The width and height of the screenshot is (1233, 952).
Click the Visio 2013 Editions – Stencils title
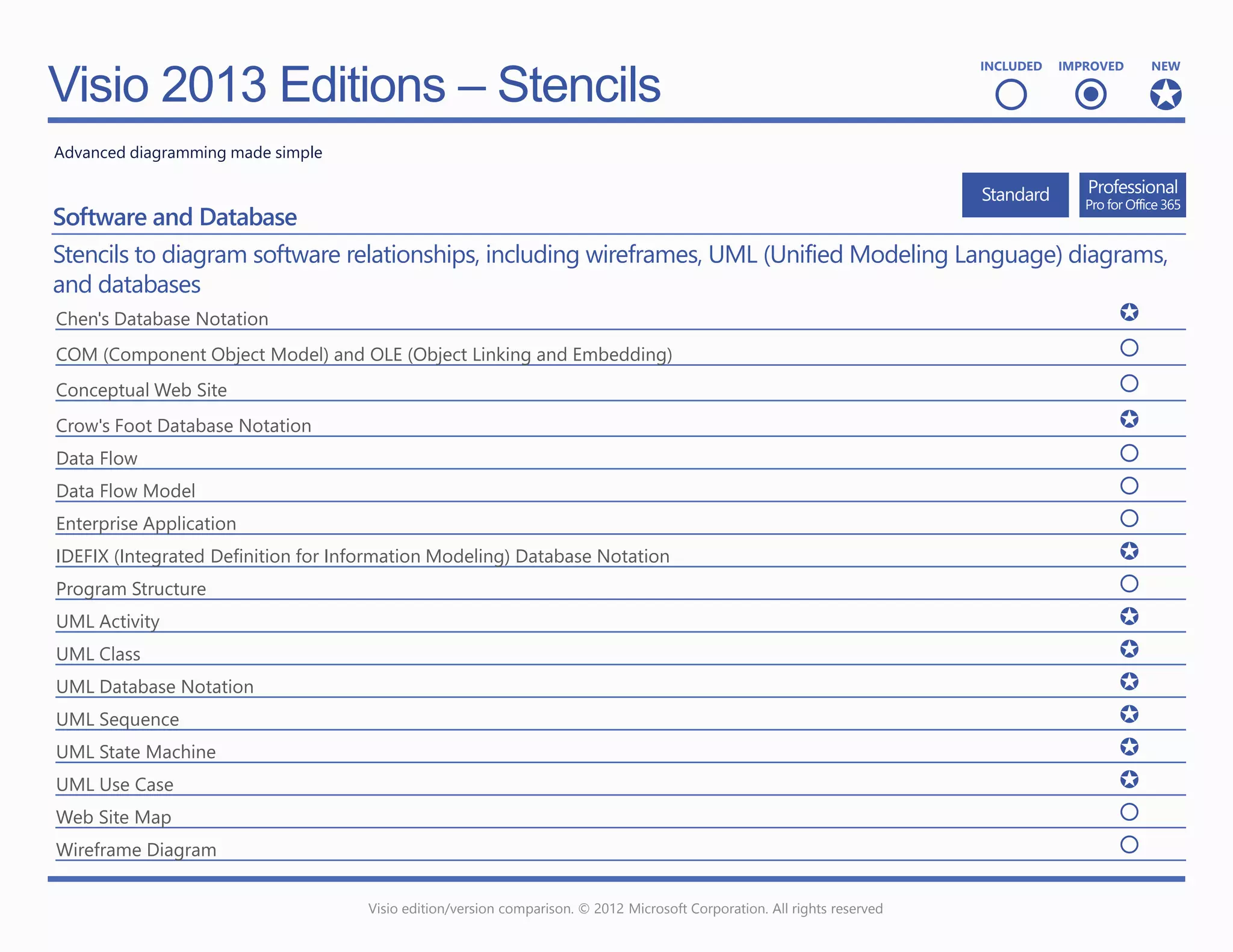pyautogui.click(x=354, y=84)
